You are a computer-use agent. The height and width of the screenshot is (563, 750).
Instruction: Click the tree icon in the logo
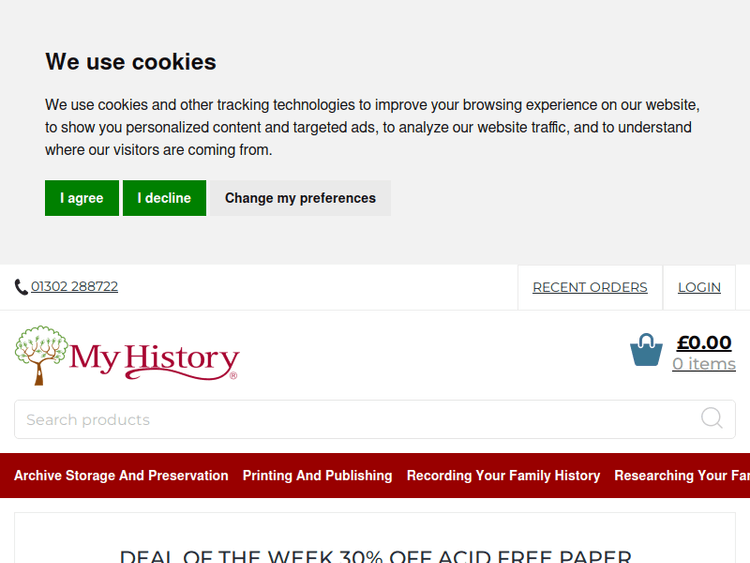point(41,354)
